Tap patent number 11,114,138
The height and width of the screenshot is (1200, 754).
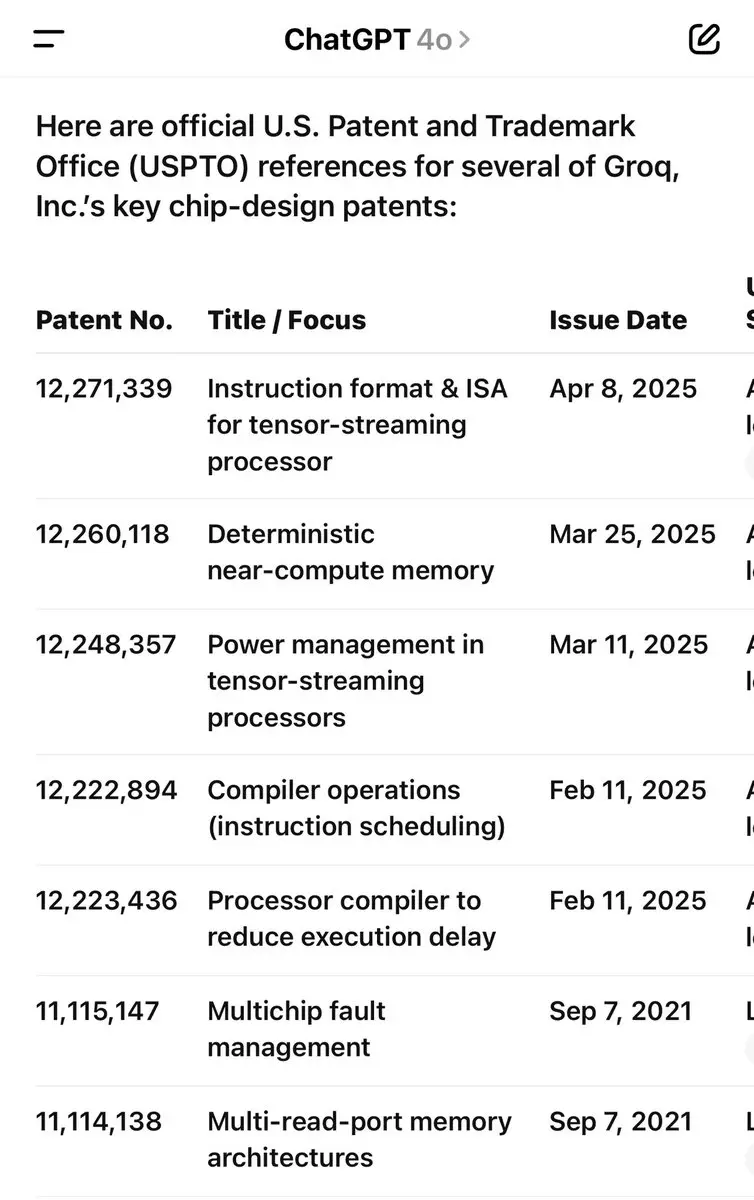click(99, 1121)
